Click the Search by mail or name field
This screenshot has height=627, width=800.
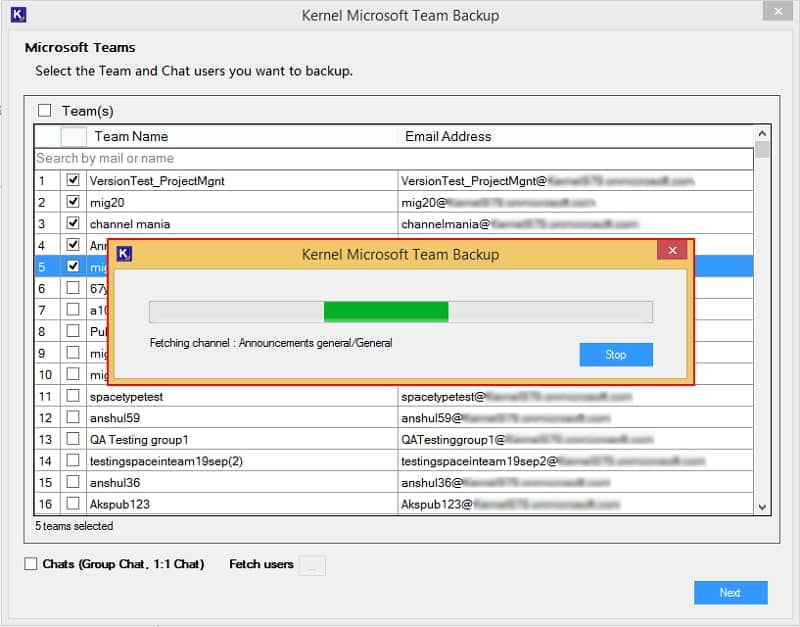(x=393, y=159)
